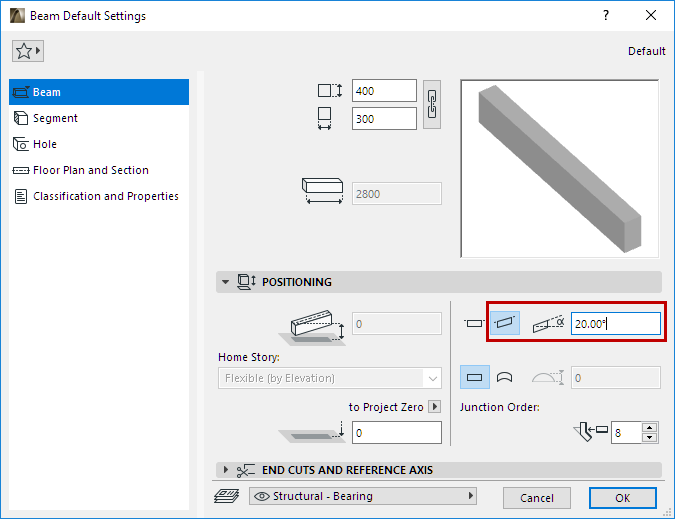This screenshot has height=519, width=675.
Task: Click the POSITIONING panel icon
Action: [x=246, y=282]
